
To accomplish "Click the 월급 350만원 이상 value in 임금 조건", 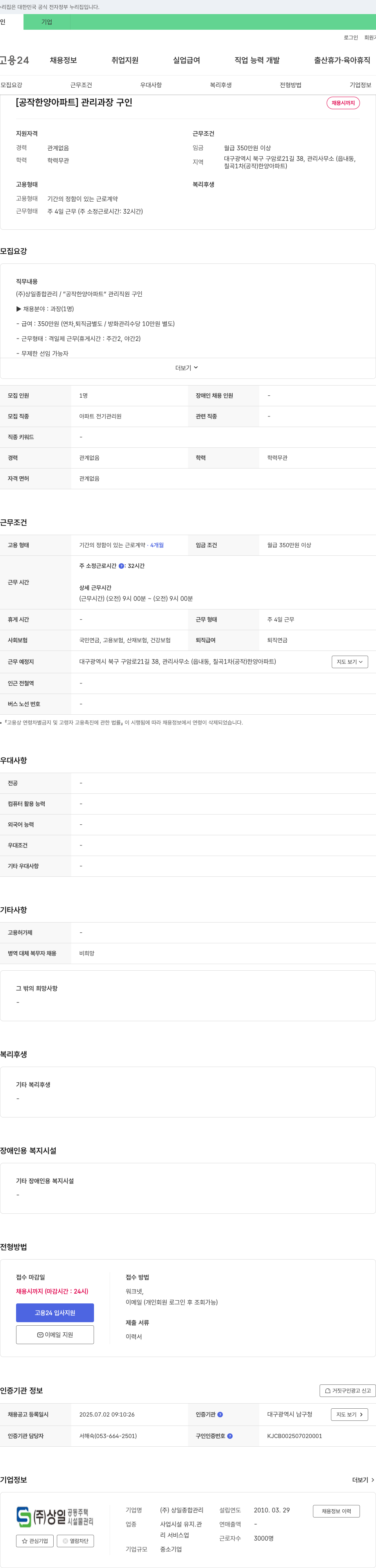I will (289, 545).
